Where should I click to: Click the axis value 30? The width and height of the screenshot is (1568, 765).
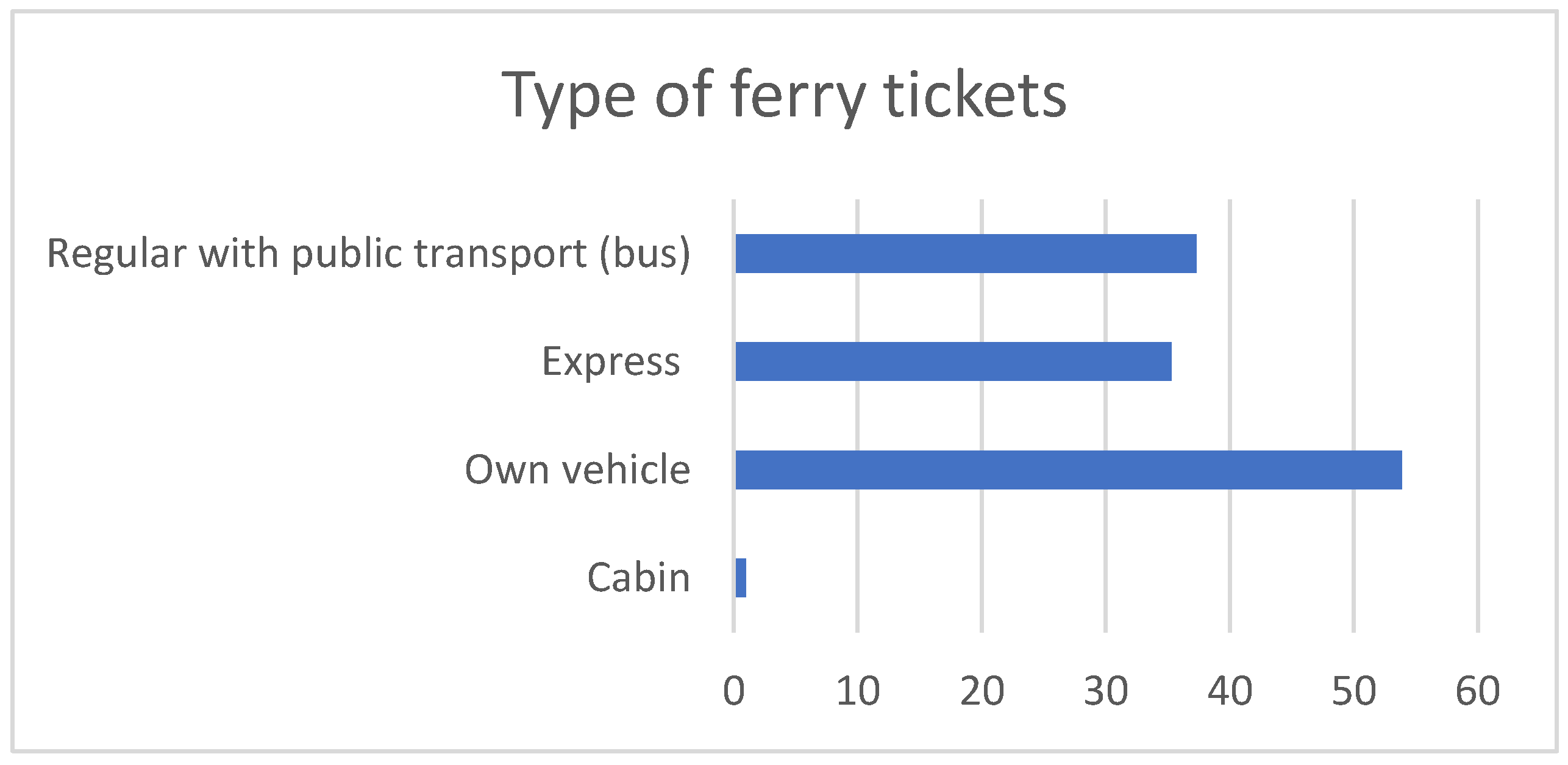[1106, 691]
